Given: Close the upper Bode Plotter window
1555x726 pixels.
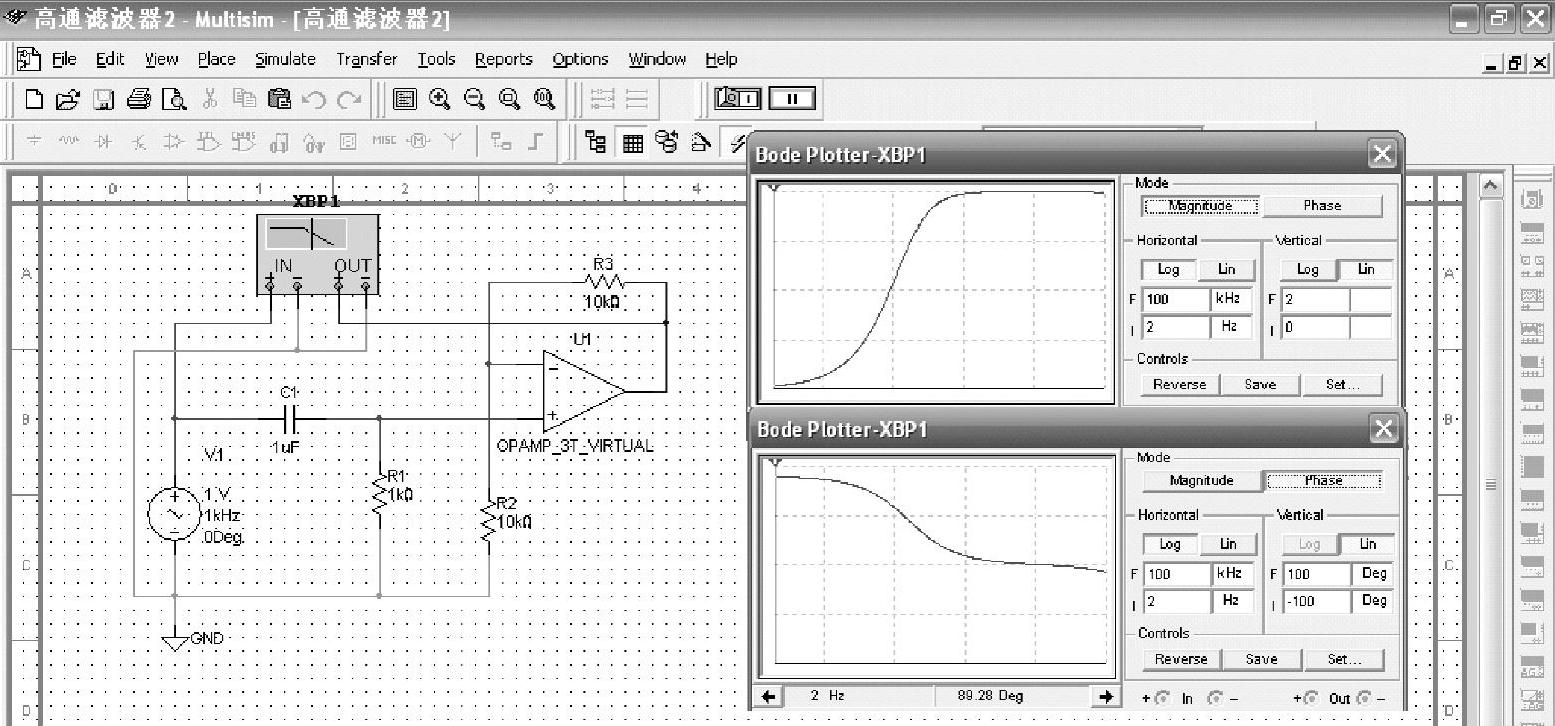Looking at the screenshot, I should tap(1381, 154).
